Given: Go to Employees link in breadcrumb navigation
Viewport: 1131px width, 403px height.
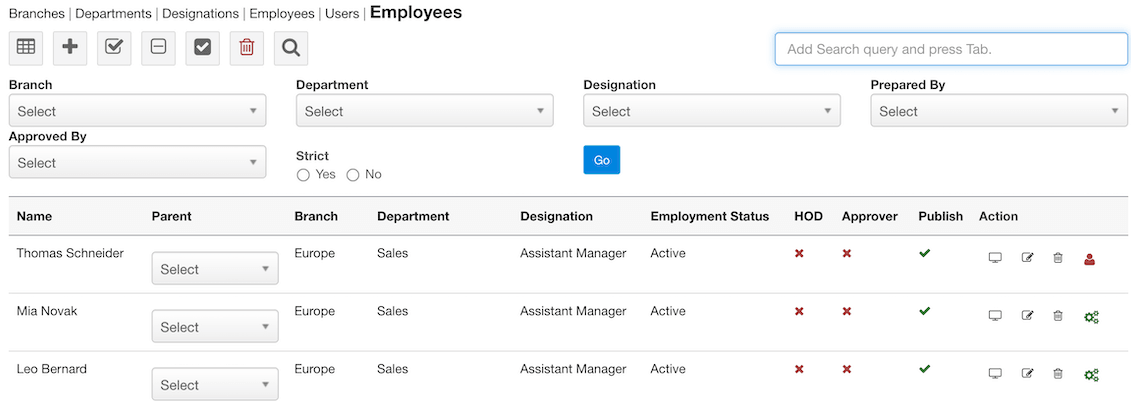Looking at the screenshot, I should coord(282,14).
